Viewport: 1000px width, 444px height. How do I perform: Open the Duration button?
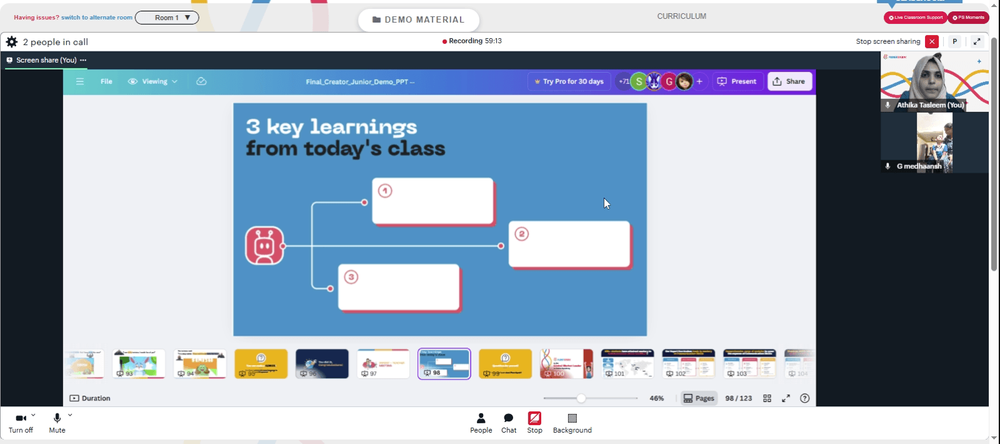(90, 398)
